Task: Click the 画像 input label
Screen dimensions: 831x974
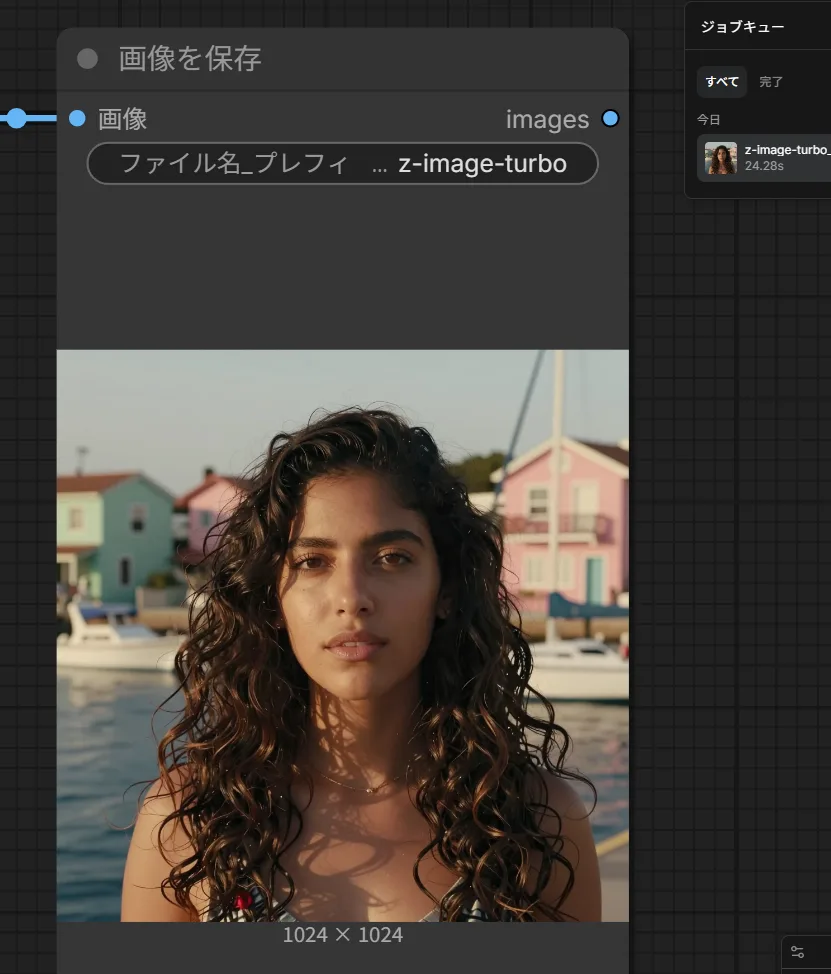Action: (x=122, y=119)
